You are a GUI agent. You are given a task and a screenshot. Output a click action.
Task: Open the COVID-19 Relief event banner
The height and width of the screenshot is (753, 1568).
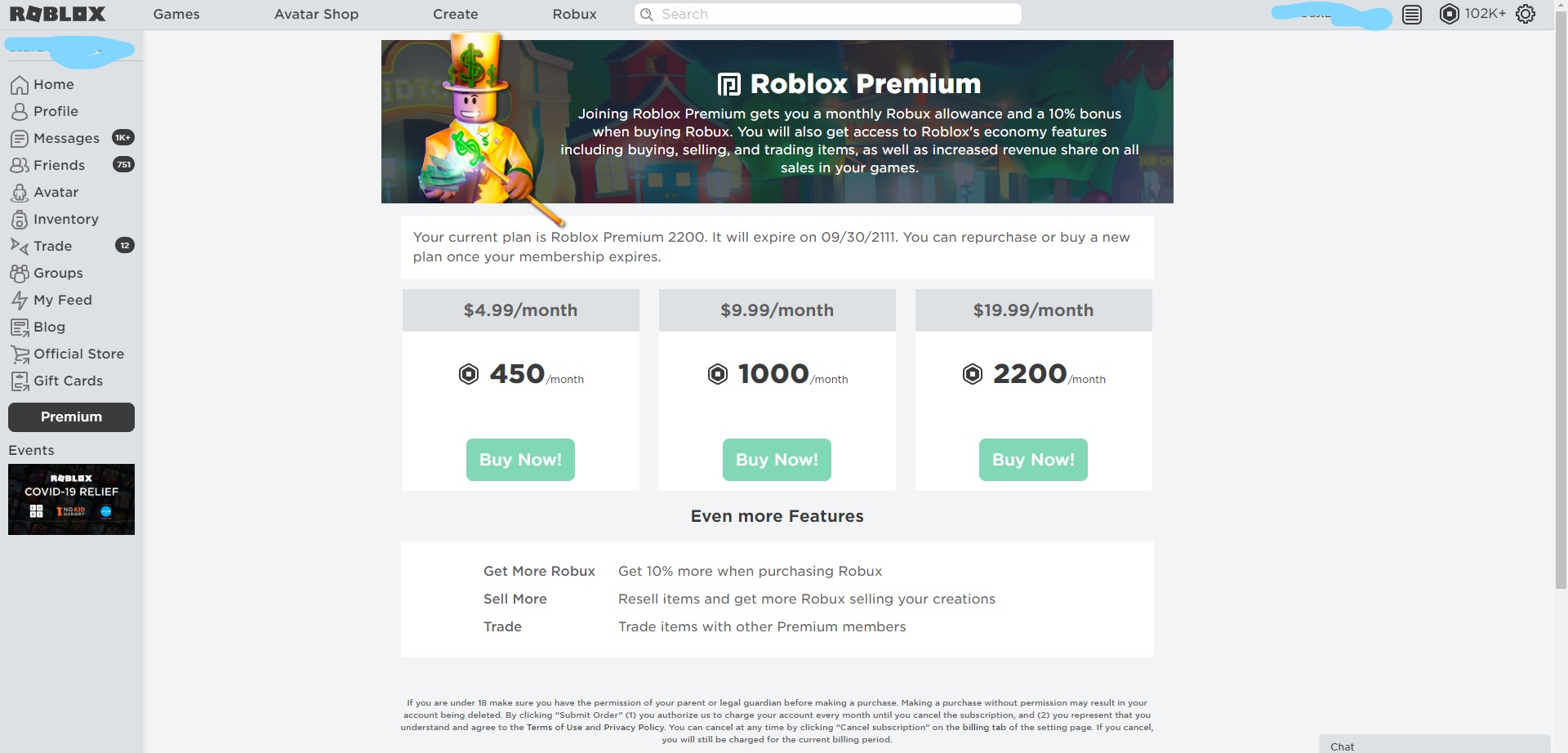pos(71,499)
